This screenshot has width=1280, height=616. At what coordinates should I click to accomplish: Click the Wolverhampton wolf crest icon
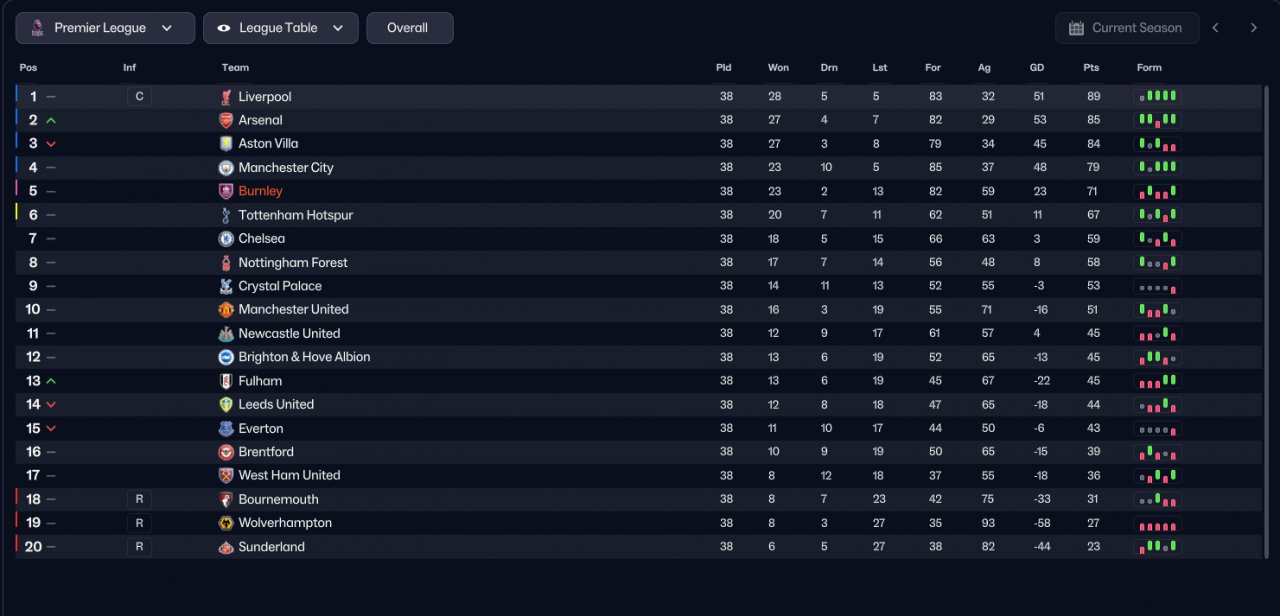tap(226, 523)
